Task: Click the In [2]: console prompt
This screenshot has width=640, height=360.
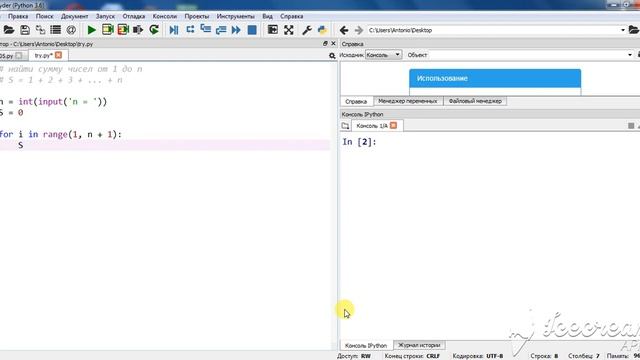Action: (x=359, y=142)
